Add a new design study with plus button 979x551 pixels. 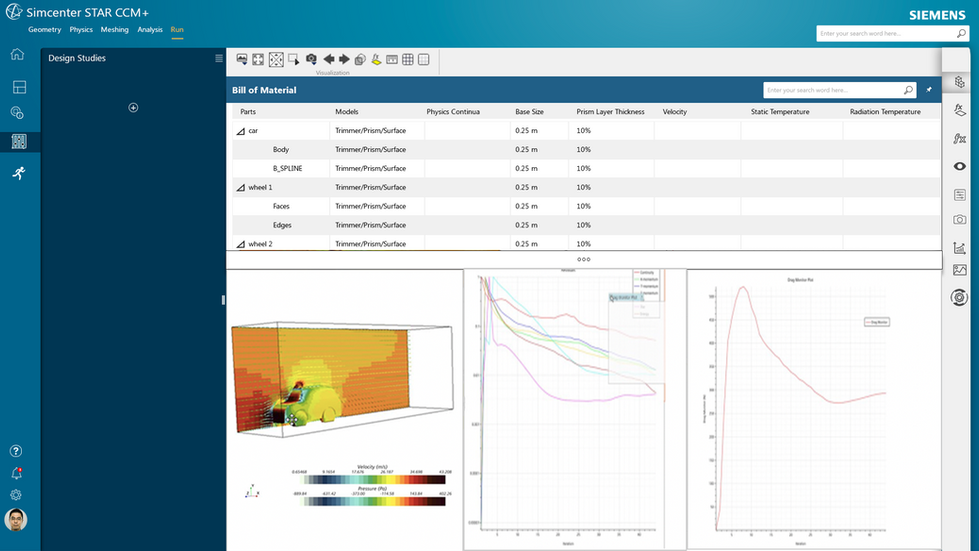point(133,107)
